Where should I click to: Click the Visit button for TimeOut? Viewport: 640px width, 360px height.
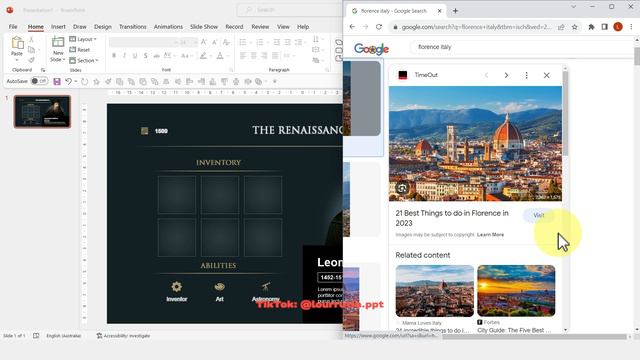[538, 215]
